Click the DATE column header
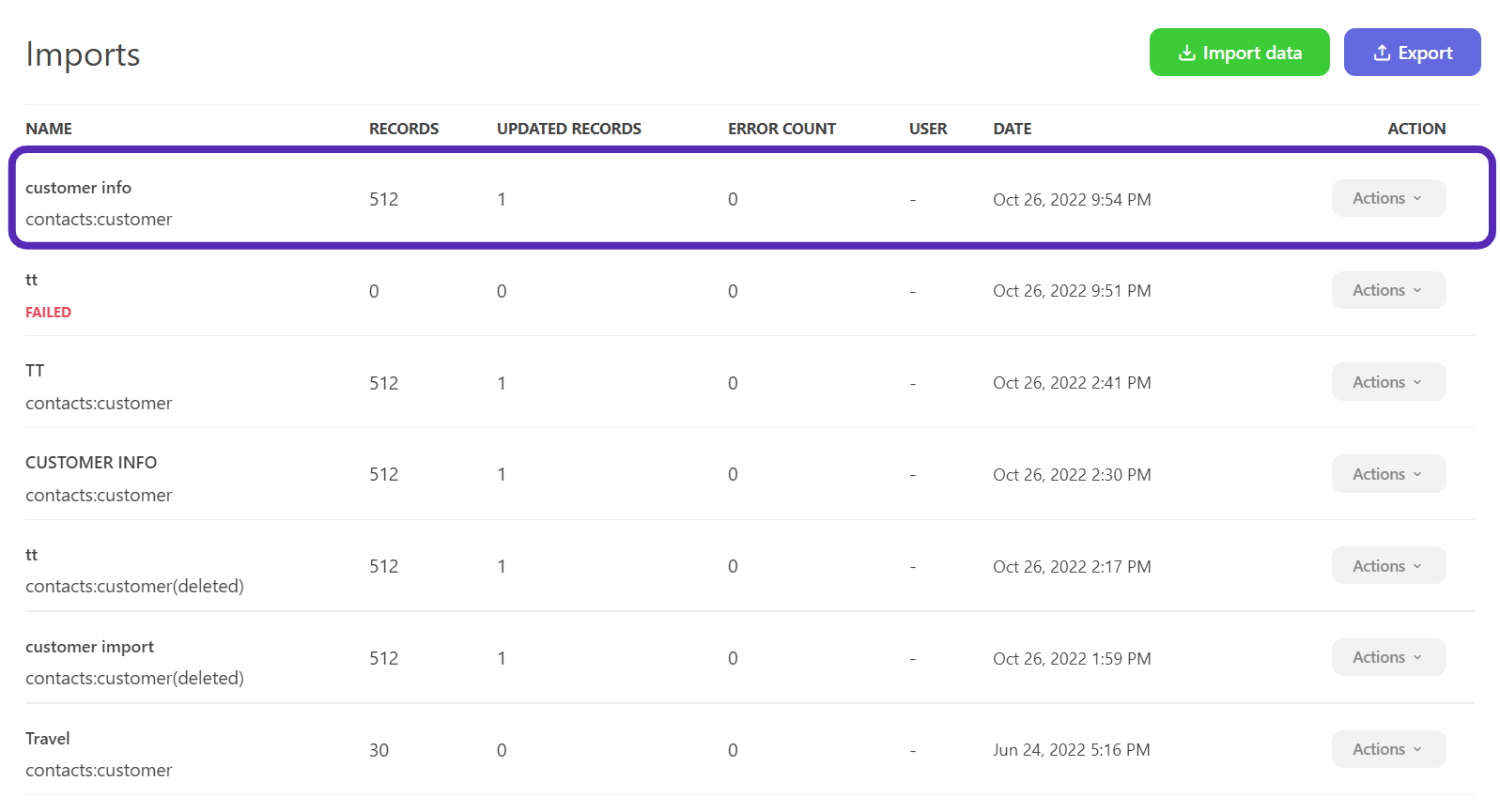The height and width of the screenshot is (812, 1500). tap(1012, 129)
